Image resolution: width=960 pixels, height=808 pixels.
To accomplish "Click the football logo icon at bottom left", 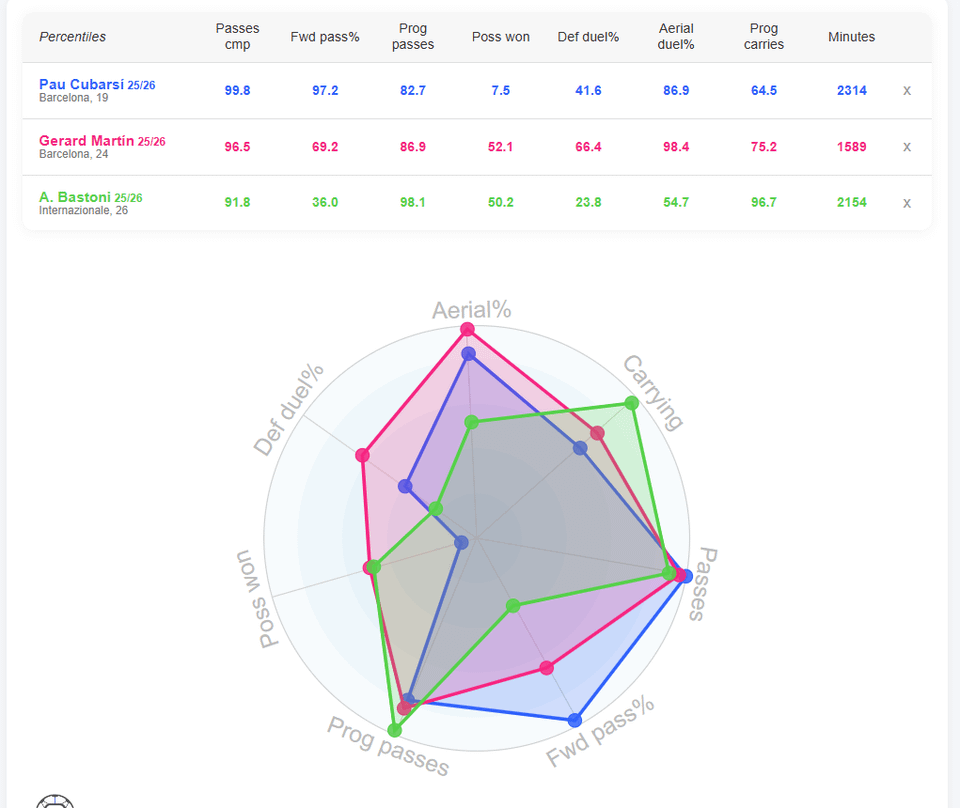I will pyautogui.click(x=55, y=802).
